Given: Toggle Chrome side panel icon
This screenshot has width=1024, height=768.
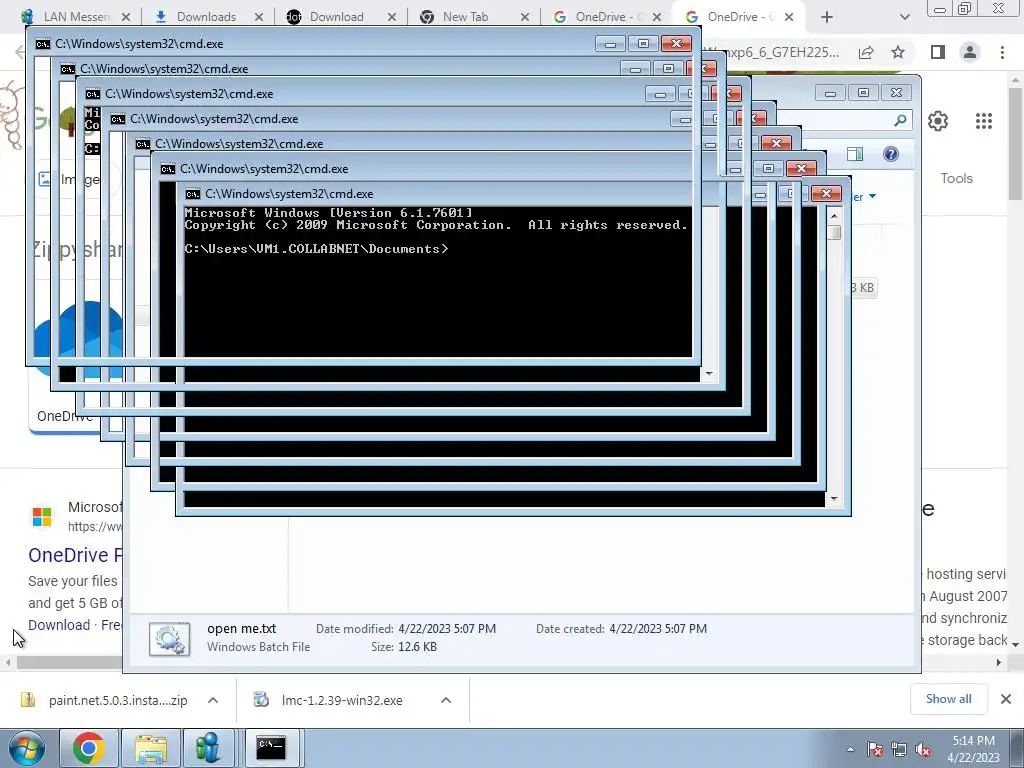Looking at the screenshot, I should point(938,52).
